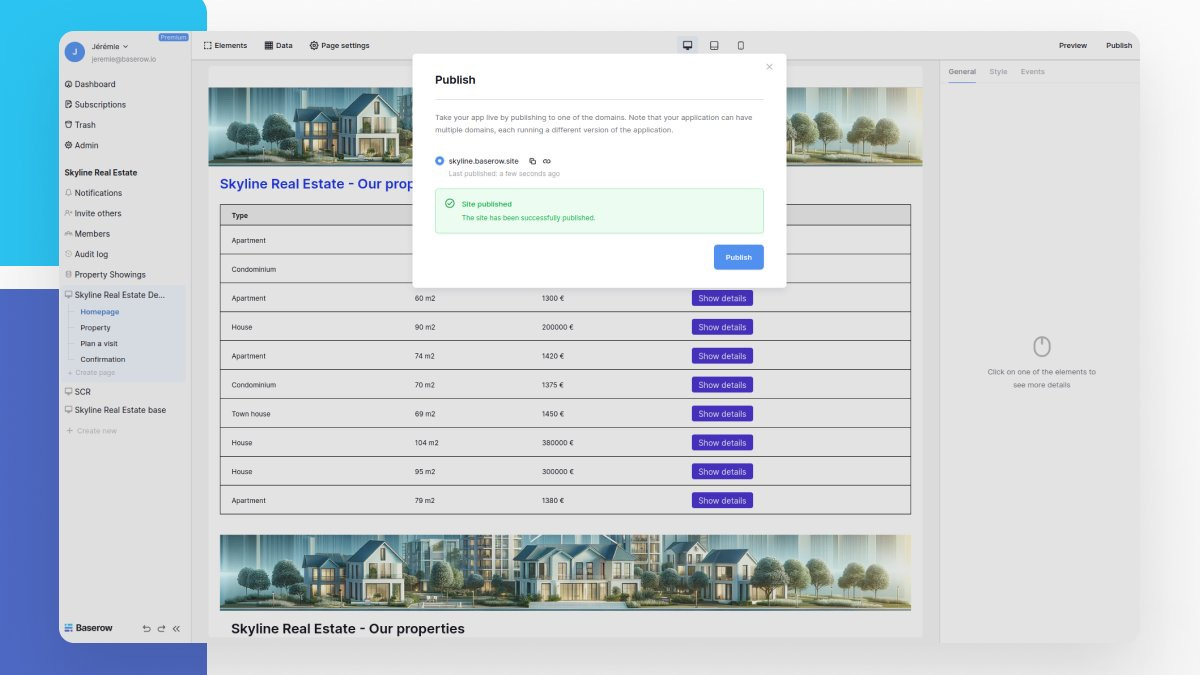The image size is (1200, 675).
Task: Open Page settings gear
Action: 314,46
